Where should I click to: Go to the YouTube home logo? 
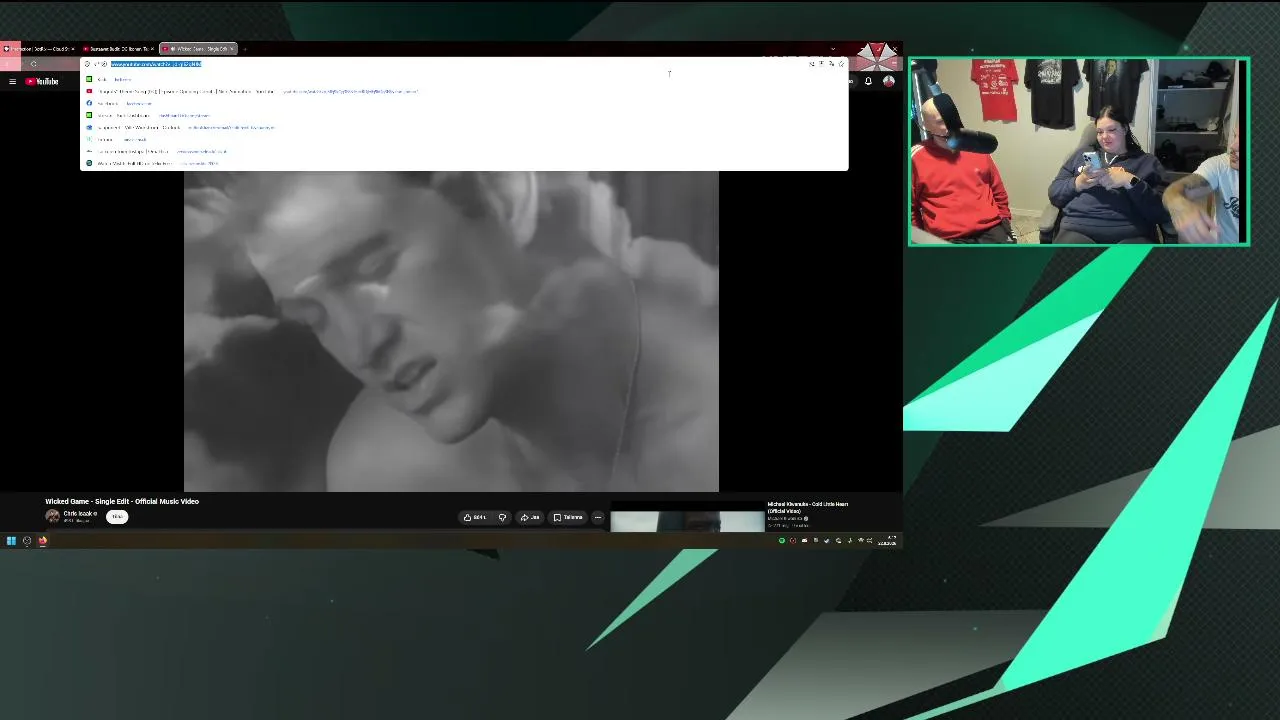click(42, 81)
